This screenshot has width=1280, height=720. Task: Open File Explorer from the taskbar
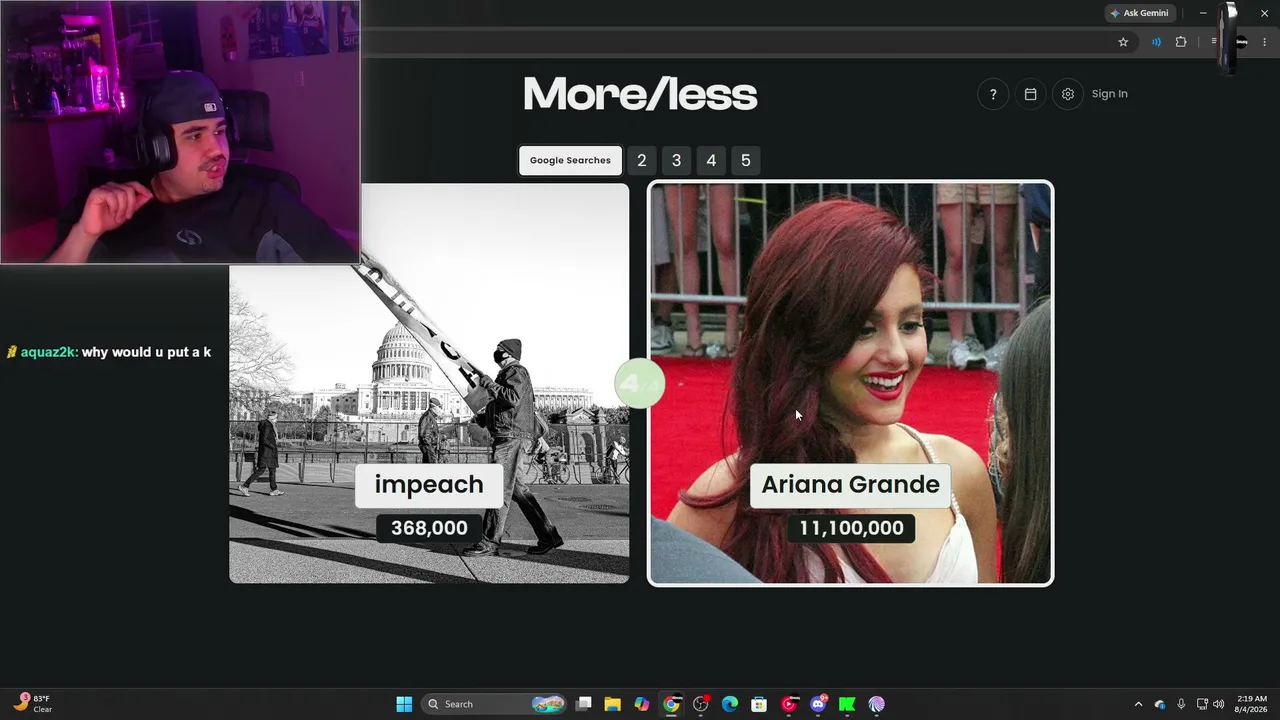613,704
